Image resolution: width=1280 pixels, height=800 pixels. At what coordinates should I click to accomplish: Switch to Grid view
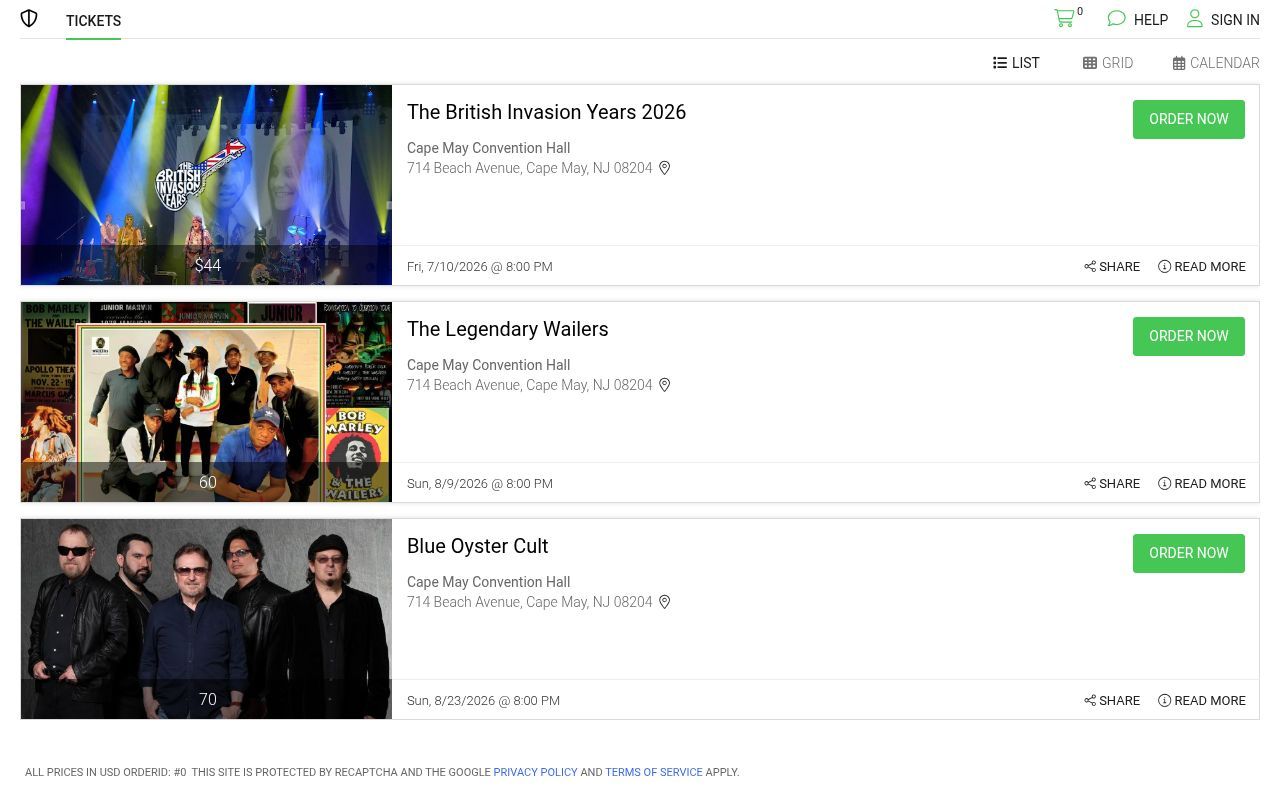click(x=1108, y=63)
